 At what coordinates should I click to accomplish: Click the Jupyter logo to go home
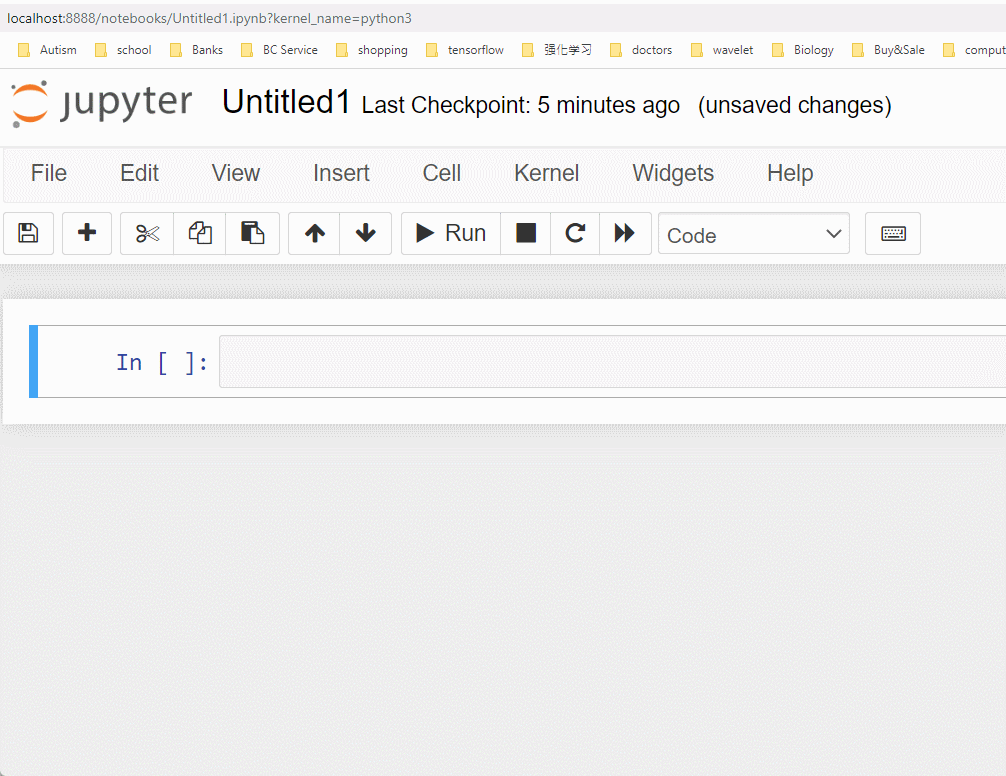pyautogui.click(x=101, y=103)
